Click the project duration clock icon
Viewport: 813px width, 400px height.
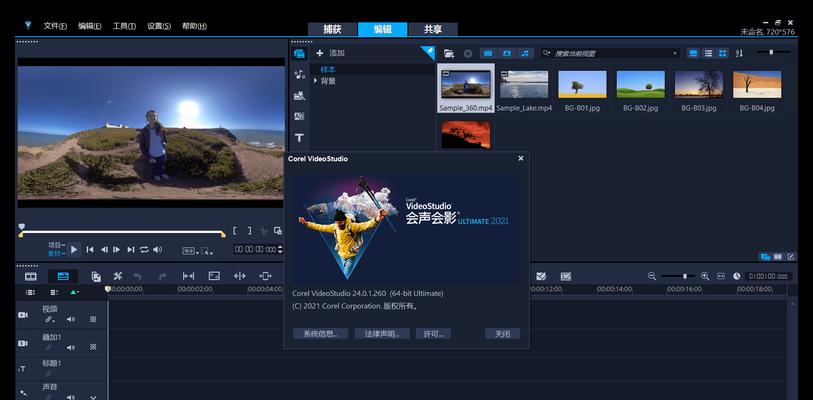coord(737,277)
